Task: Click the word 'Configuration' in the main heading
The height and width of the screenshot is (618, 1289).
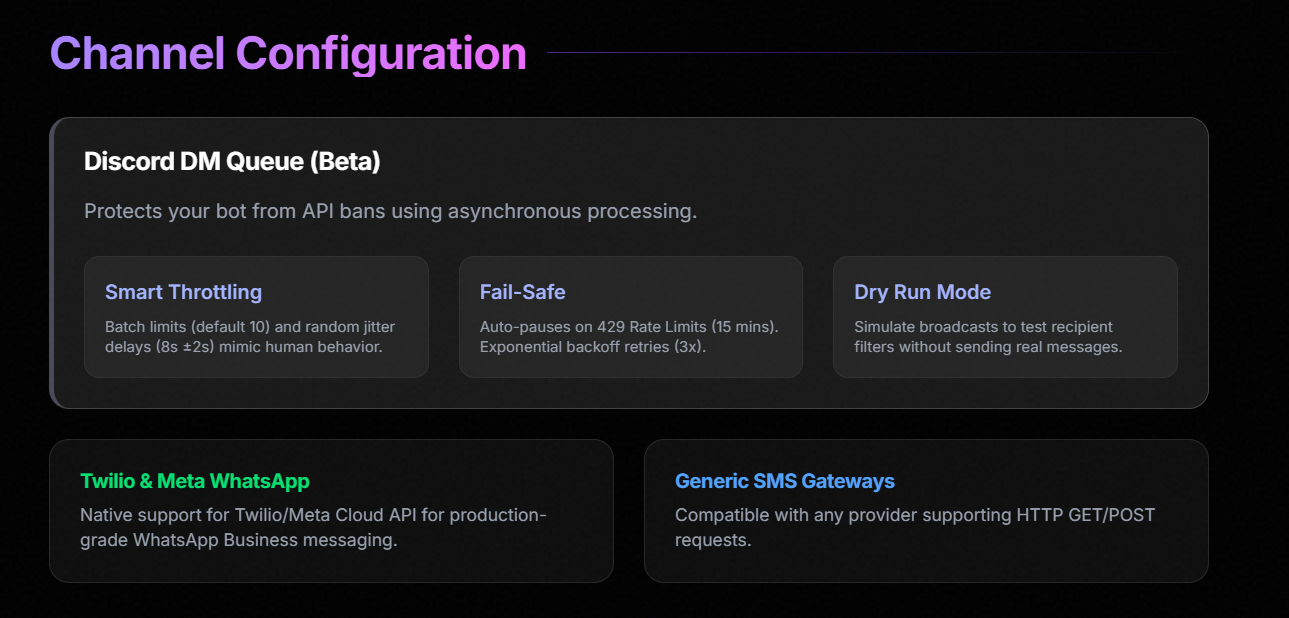Action: pyautogui.click(x=380, y=53)
